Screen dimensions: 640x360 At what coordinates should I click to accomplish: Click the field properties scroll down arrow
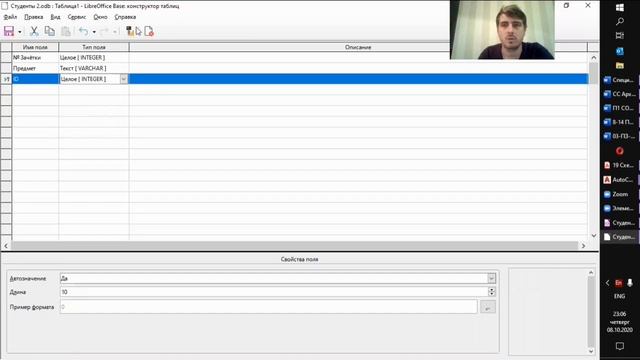coord(591,351)
